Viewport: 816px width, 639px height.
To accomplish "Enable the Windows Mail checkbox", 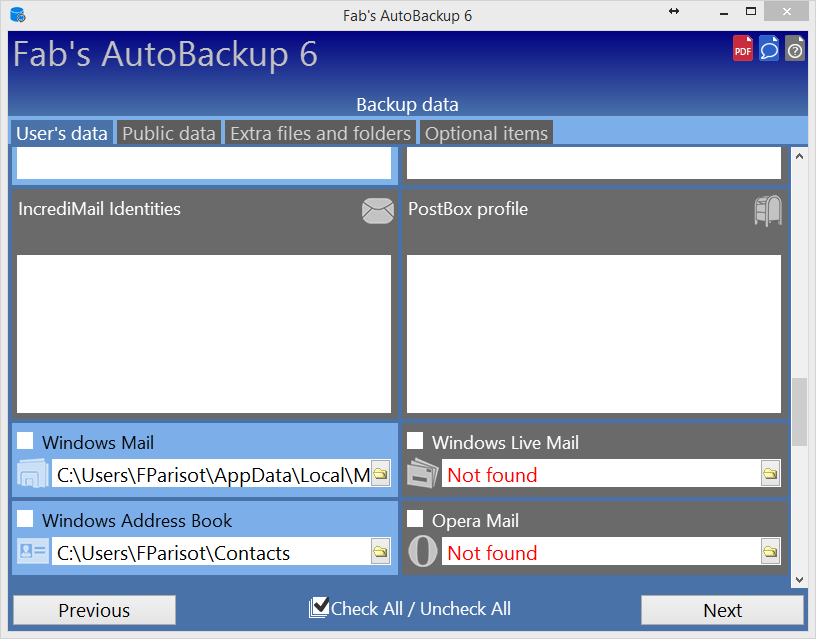I will (x=25, y=441).
